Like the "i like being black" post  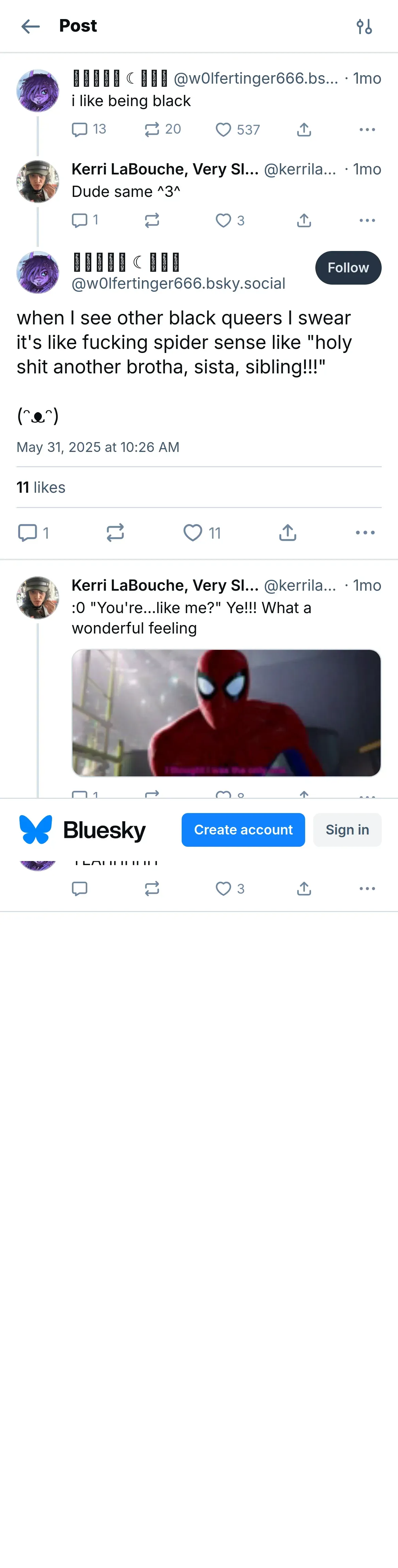click(224, 130)
